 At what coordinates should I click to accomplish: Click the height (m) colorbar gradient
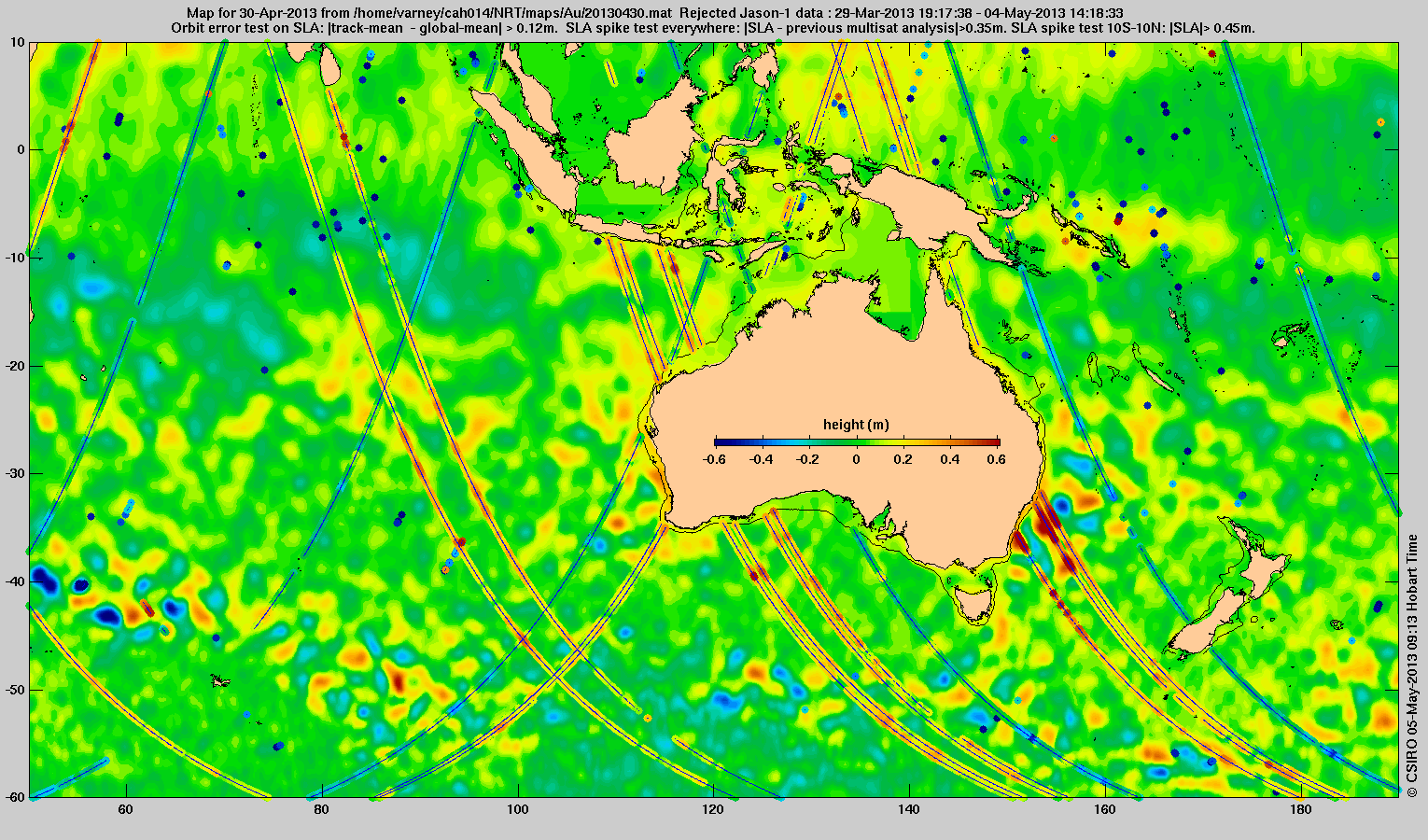[857, 442]
